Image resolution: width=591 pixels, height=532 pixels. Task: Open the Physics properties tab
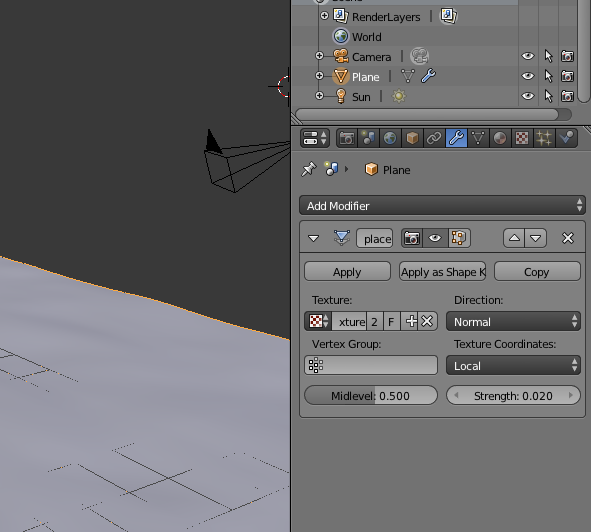(x=566, y=138)
